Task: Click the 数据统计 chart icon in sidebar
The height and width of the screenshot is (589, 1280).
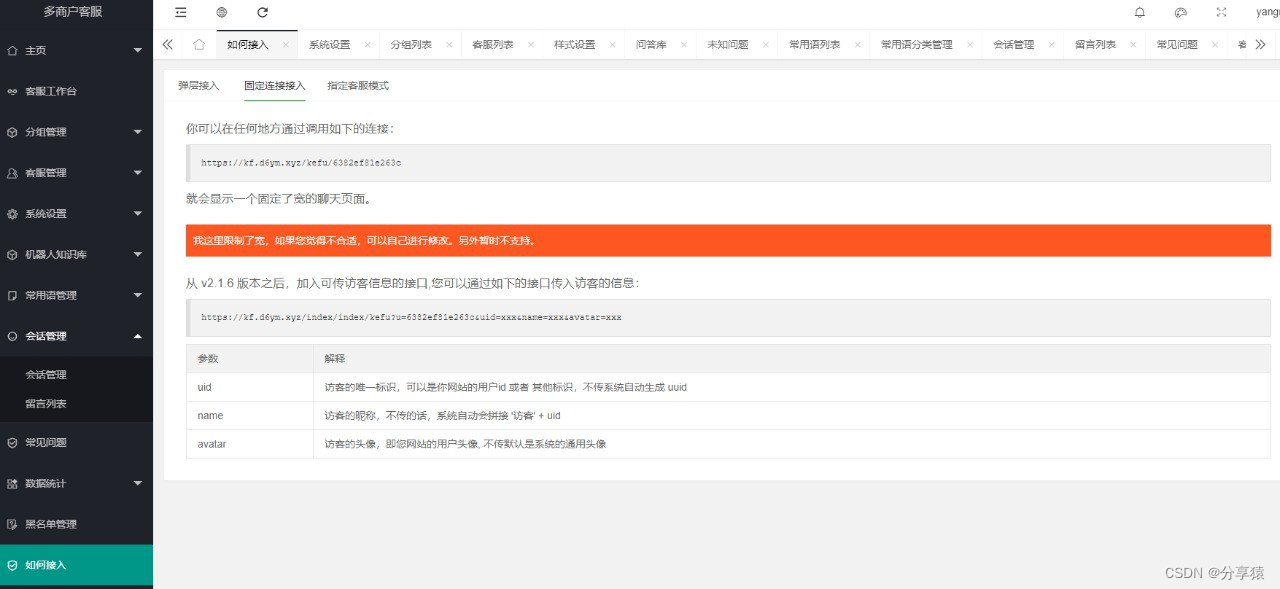Action: tap(12, 483)
